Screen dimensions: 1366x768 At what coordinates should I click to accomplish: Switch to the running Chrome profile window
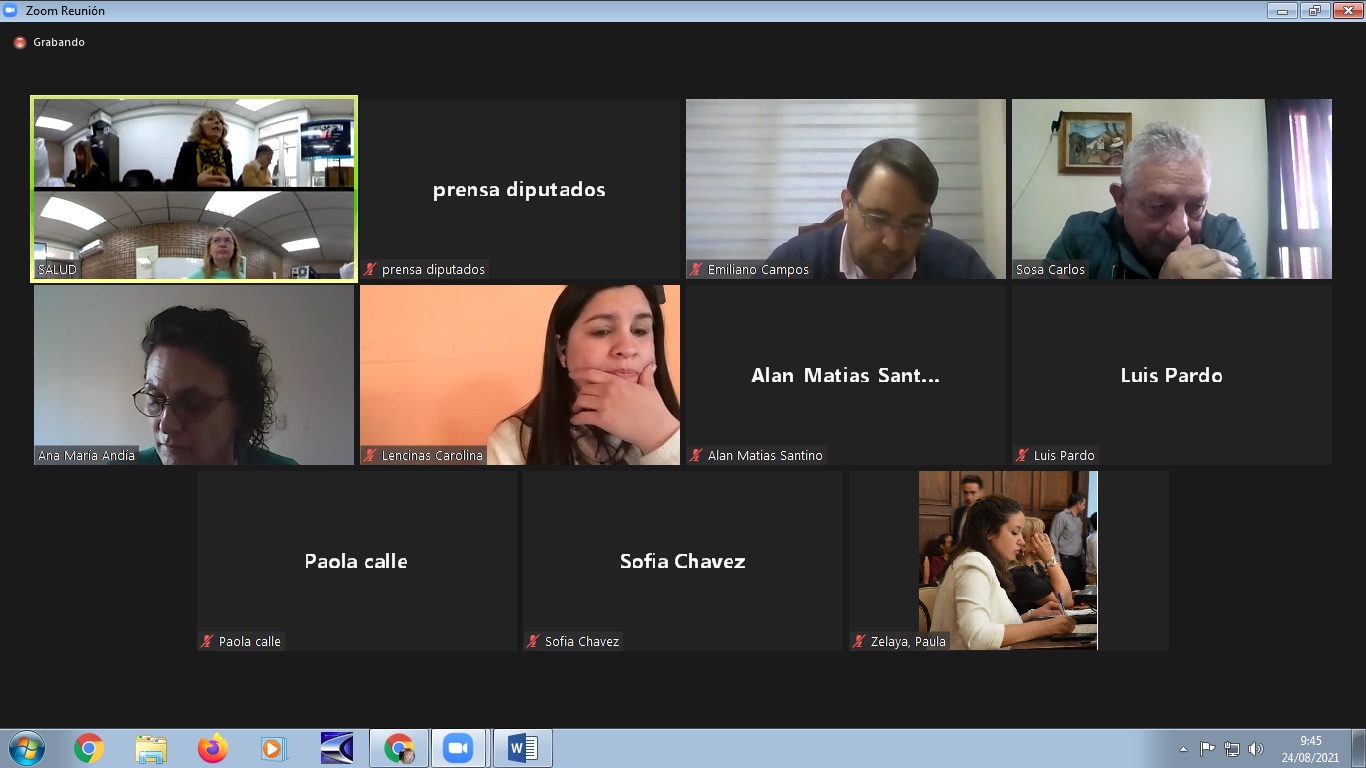(x=399, y=748)
